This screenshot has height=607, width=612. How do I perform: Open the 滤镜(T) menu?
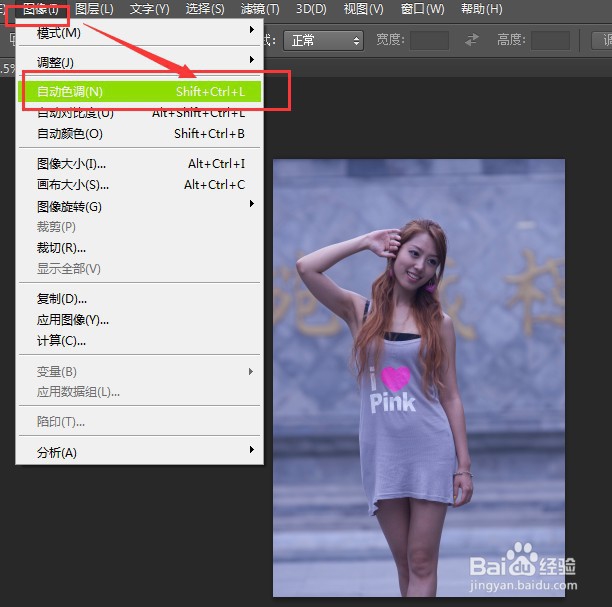pyautogui.click(x=260, y=9)
